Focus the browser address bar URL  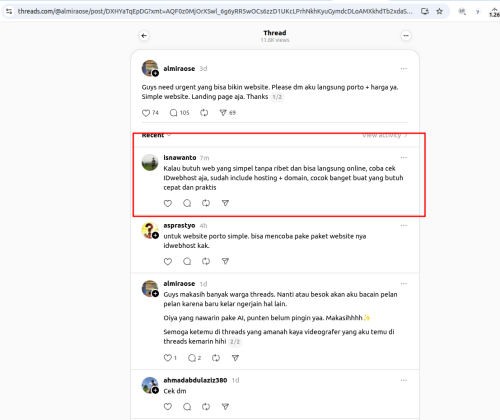click(x=215, y=11)
